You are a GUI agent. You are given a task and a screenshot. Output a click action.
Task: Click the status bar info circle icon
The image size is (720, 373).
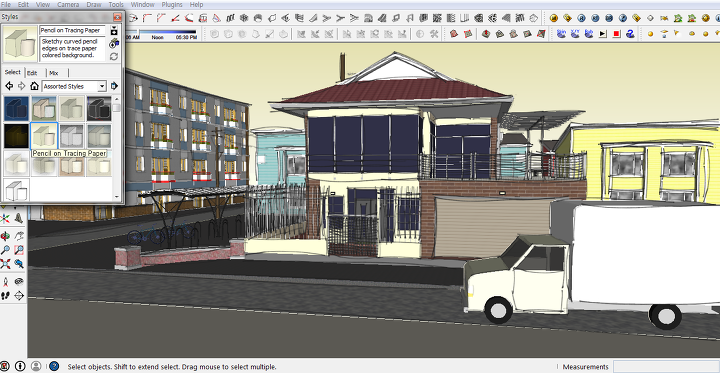click(x=20, y=366)
